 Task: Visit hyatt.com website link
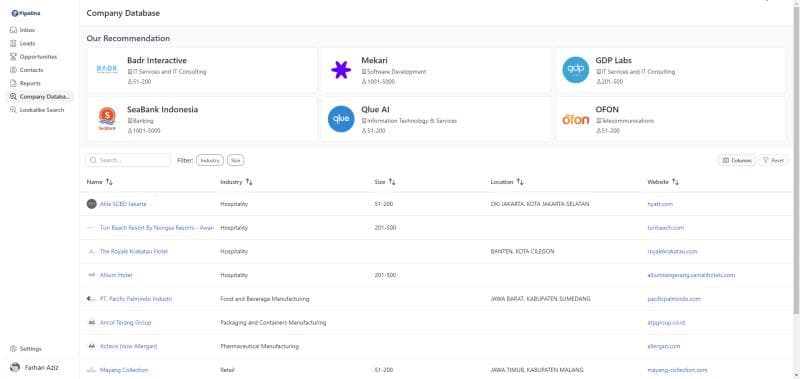[x=660, y=204]
